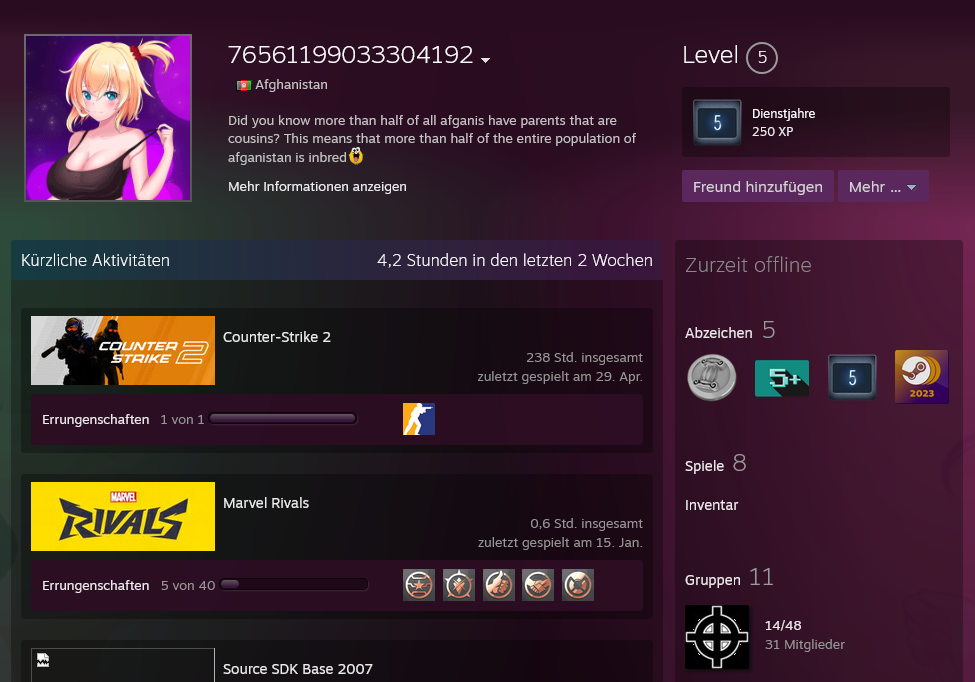The image size is (975, 682).
Task: Click the Dienstjahre 5 years badge icon
Action: (717, 123)
